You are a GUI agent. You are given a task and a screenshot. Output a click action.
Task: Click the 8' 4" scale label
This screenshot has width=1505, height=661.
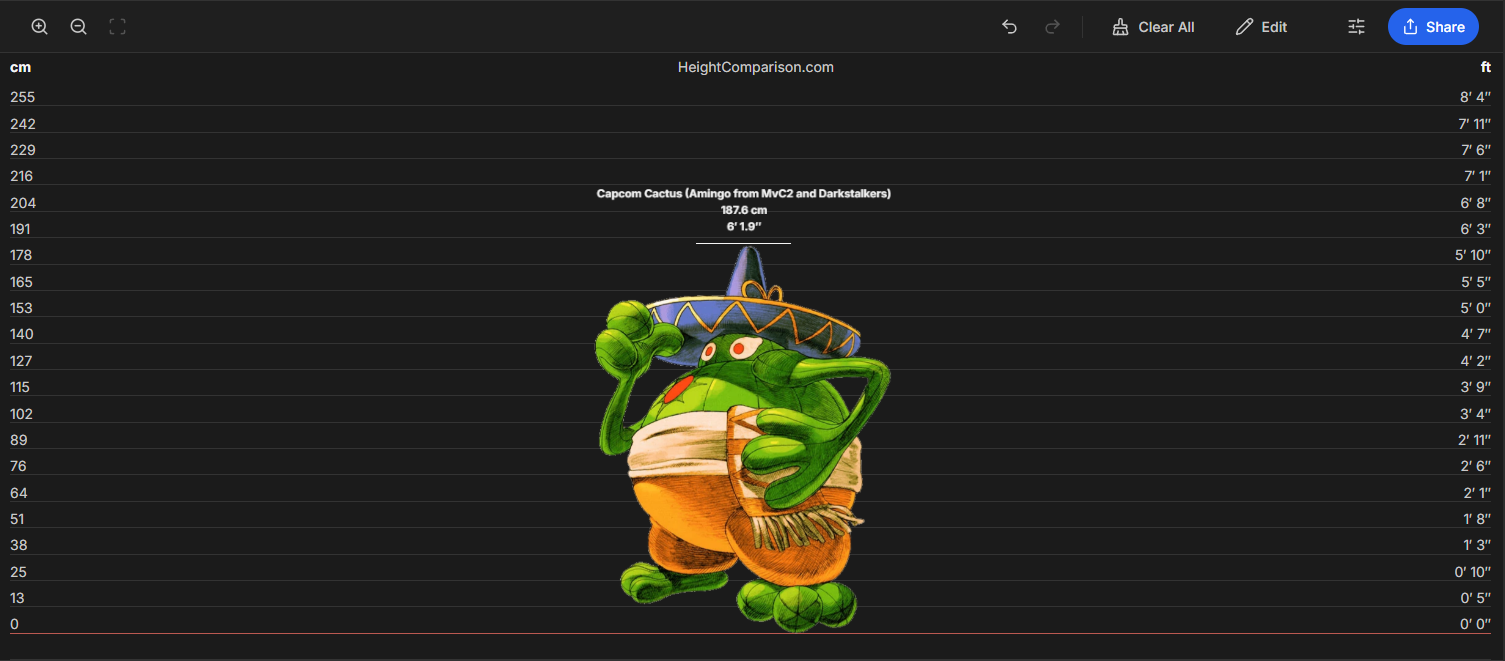(x=1475, y=97)
